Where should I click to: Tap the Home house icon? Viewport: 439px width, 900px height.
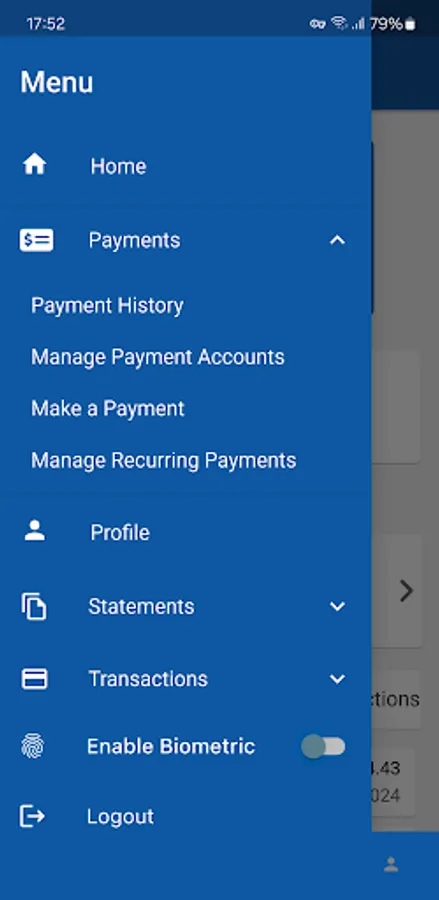[34, 165]
